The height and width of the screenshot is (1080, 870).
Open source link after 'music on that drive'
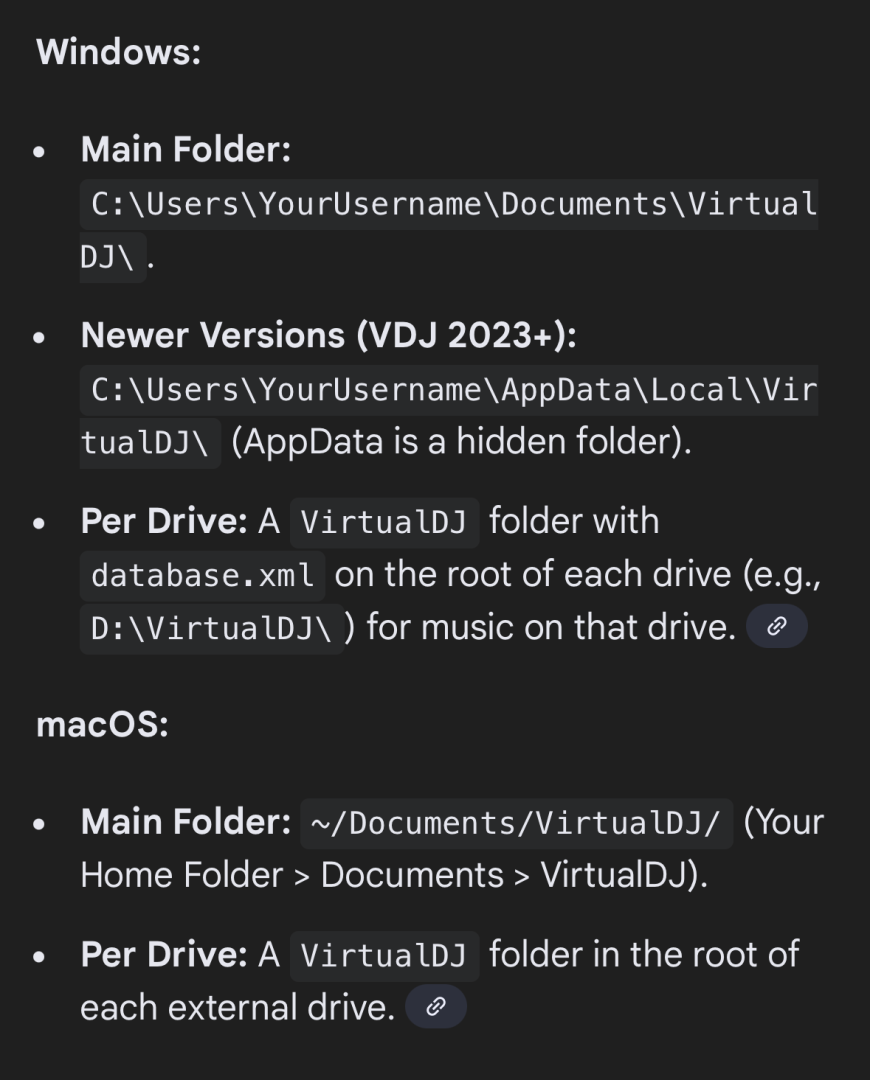[776, 628]
